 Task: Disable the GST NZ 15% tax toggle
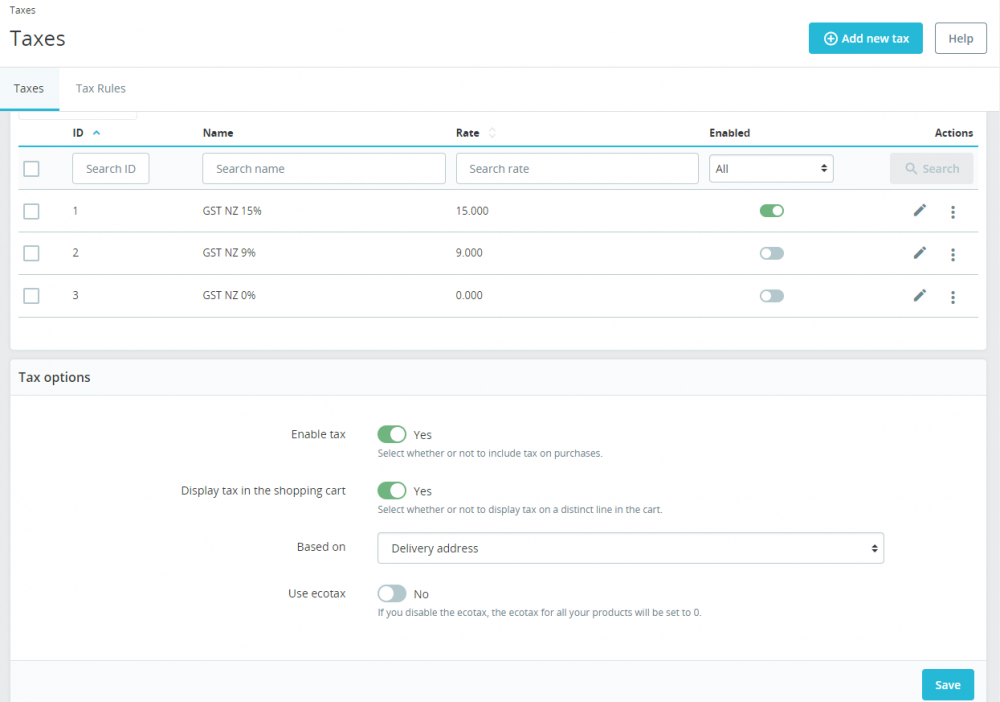771,210
